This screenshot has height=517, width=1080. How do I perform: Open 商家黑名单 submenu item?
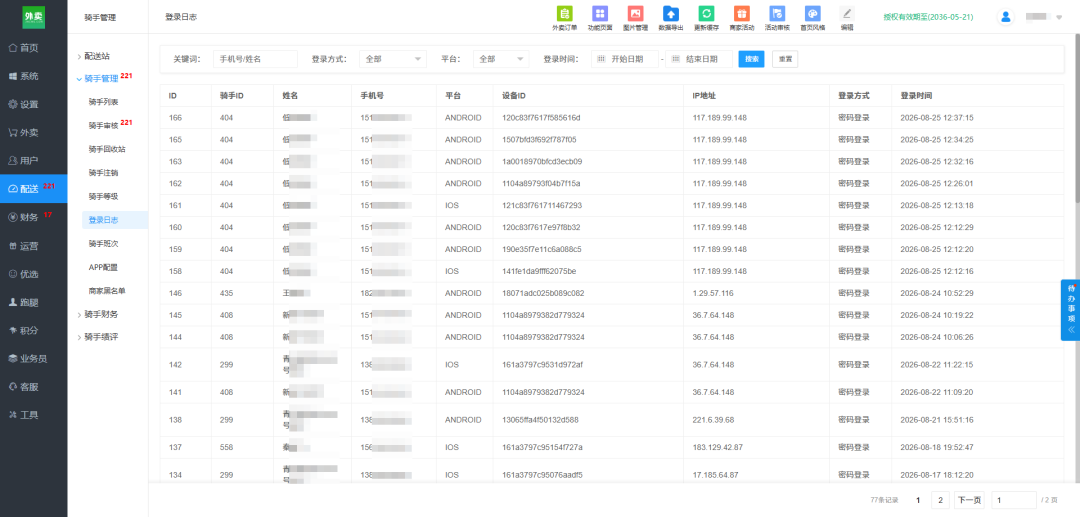(x=107, y=291)
